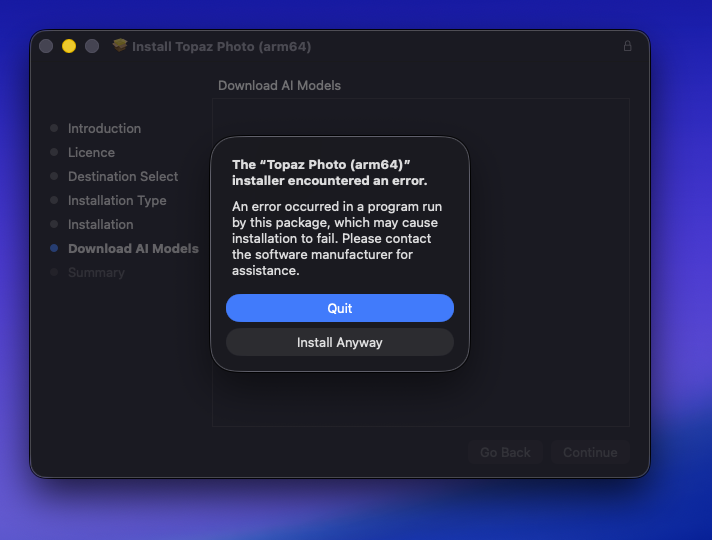Choose Install Anyway in the dialog
The height and width of the screenshot is (540, 712).
[x=340, y=342]
